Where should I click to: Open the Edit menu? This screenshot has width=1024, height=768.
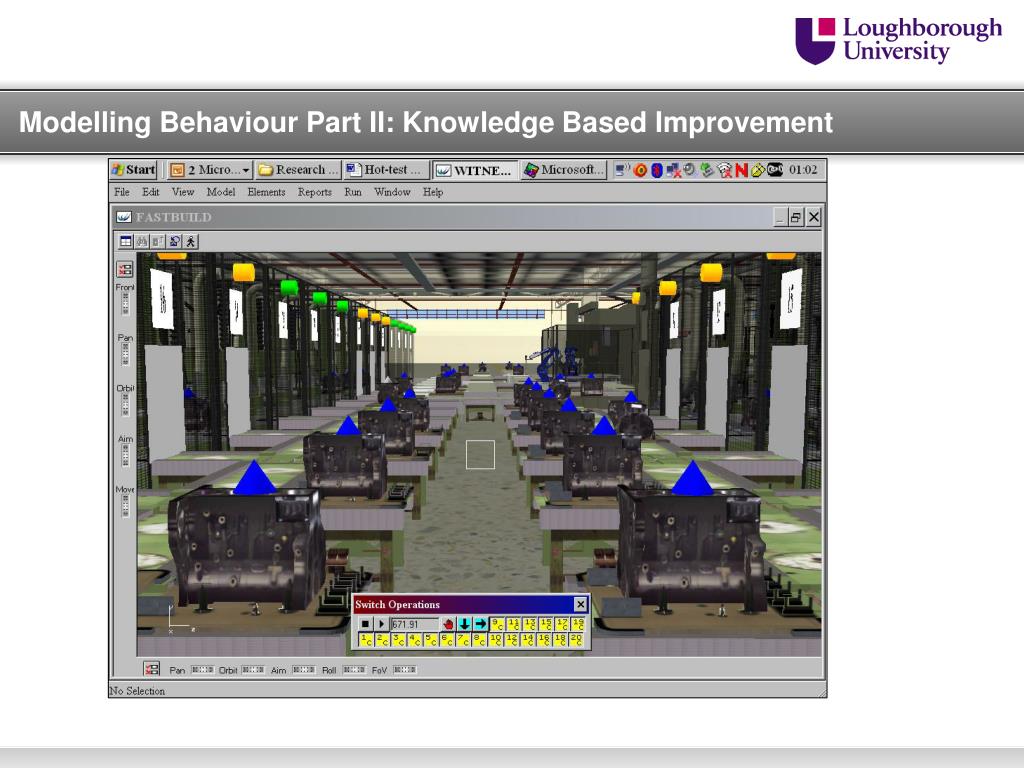tap(151, 192)
